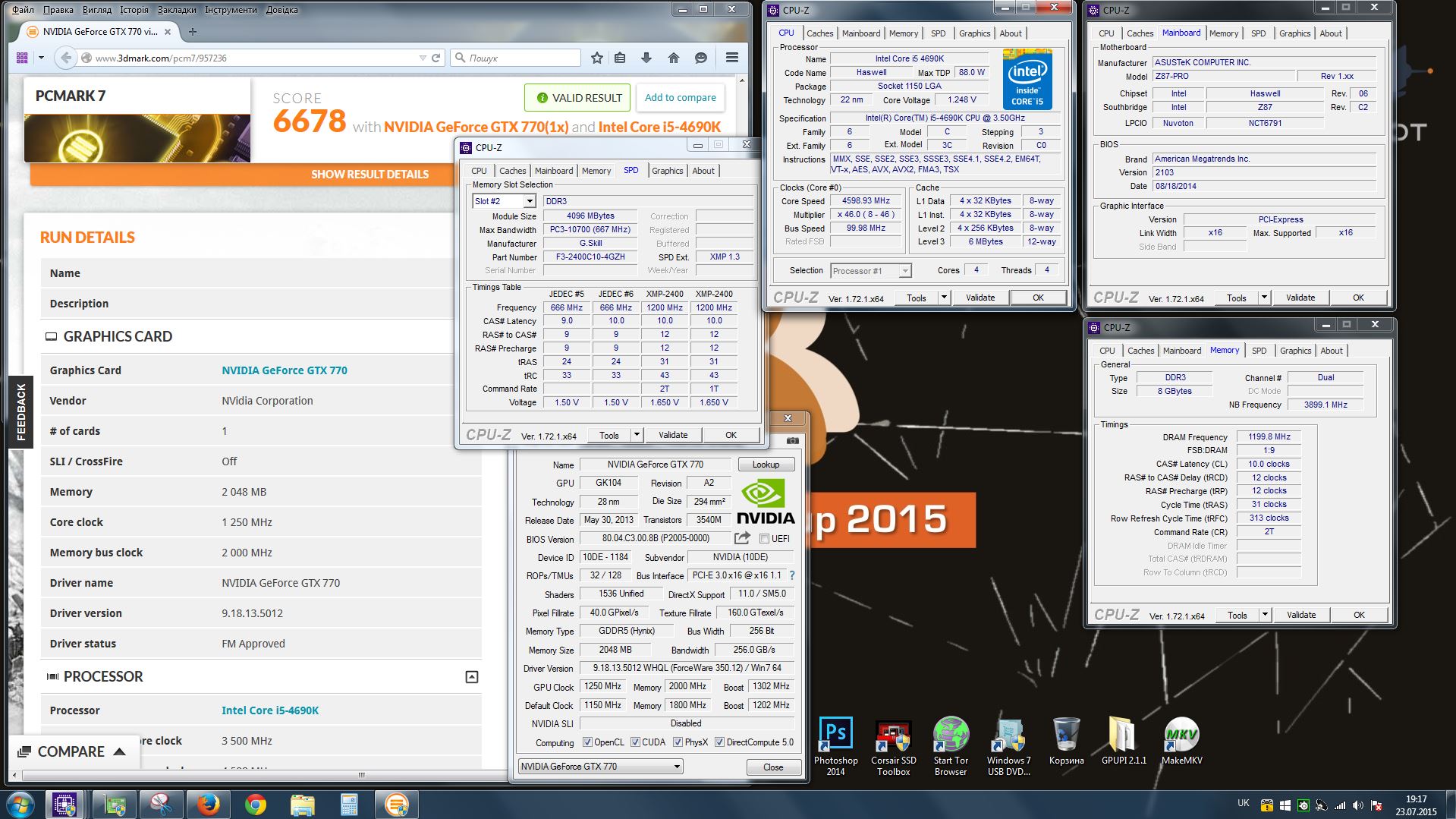Open Windows Explorer from the taskbar
Screen dimensions: 1456x819
pos(302,805)
